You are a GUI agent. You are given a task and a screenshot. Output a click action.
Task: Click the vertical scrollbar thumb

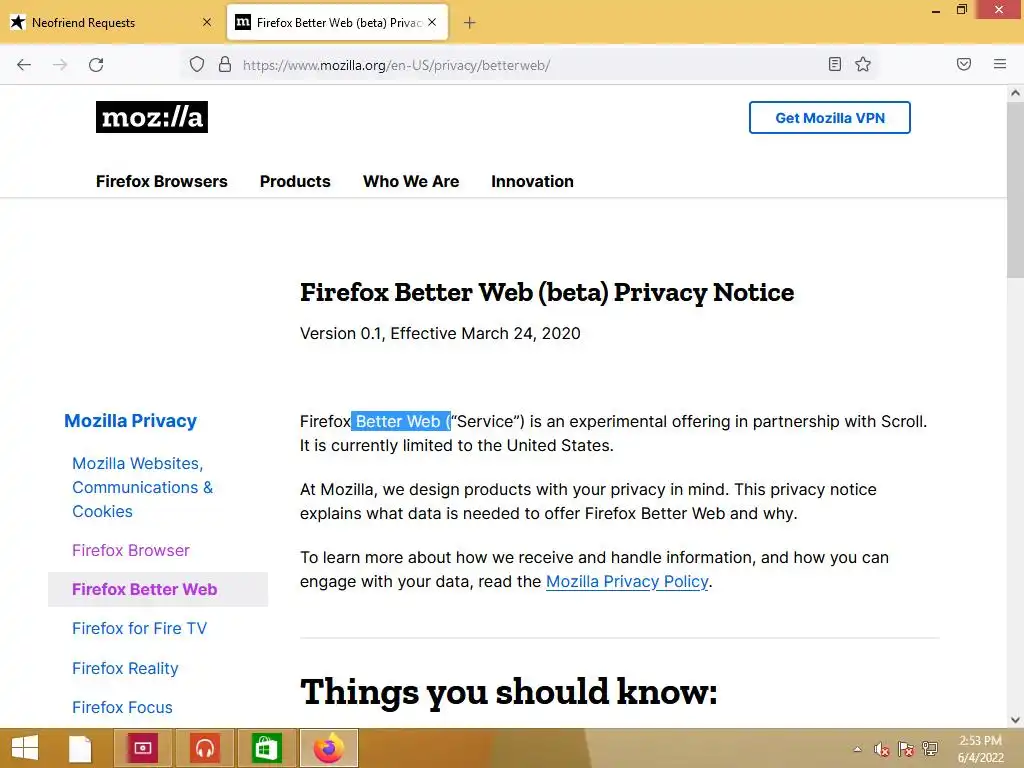pos(1015,189)
